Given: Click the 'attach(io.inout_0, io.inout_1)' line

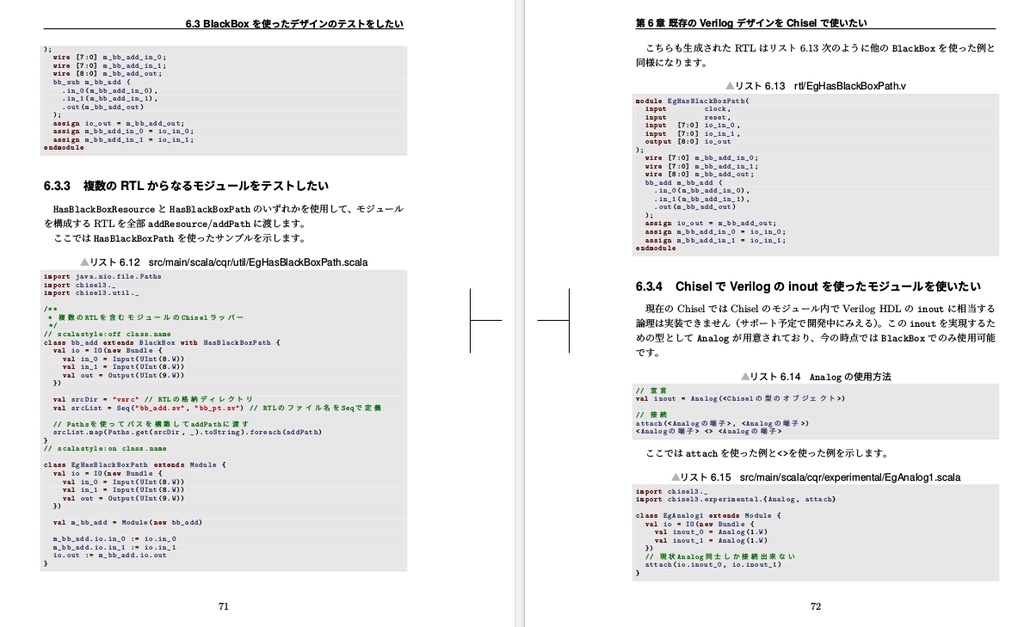Looking at the screenshot, I should [713, 565].
